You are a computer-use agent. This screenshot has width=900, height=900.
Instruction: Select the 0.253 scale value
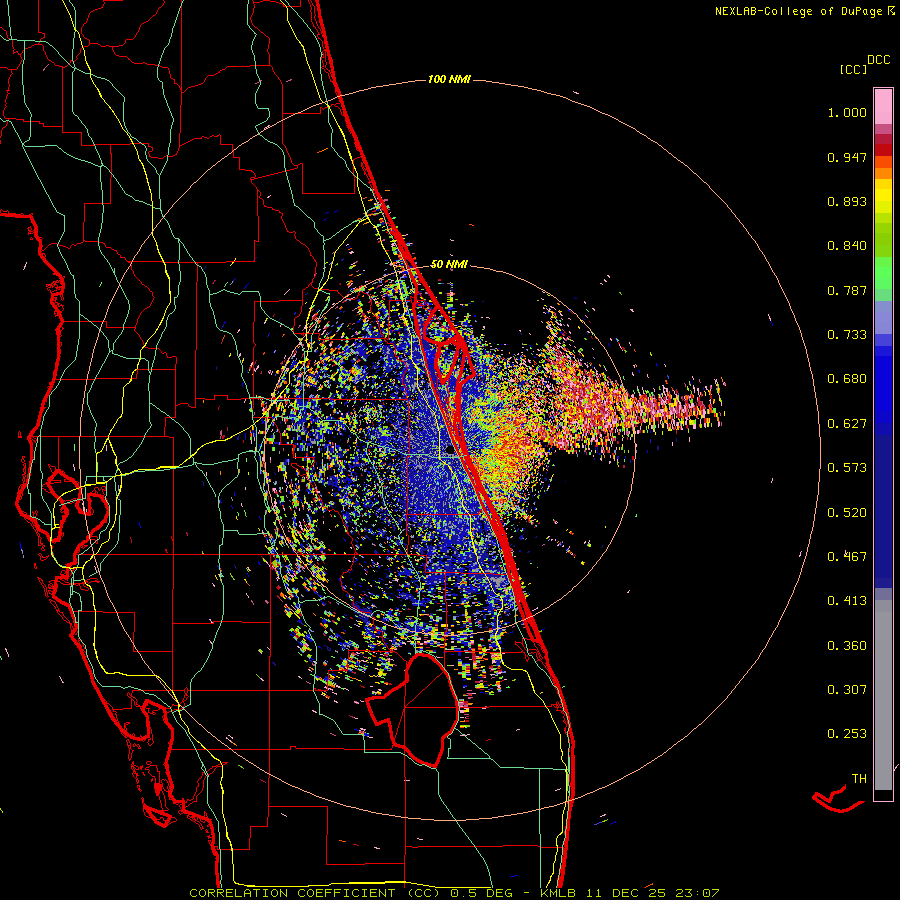coord(847,734)
